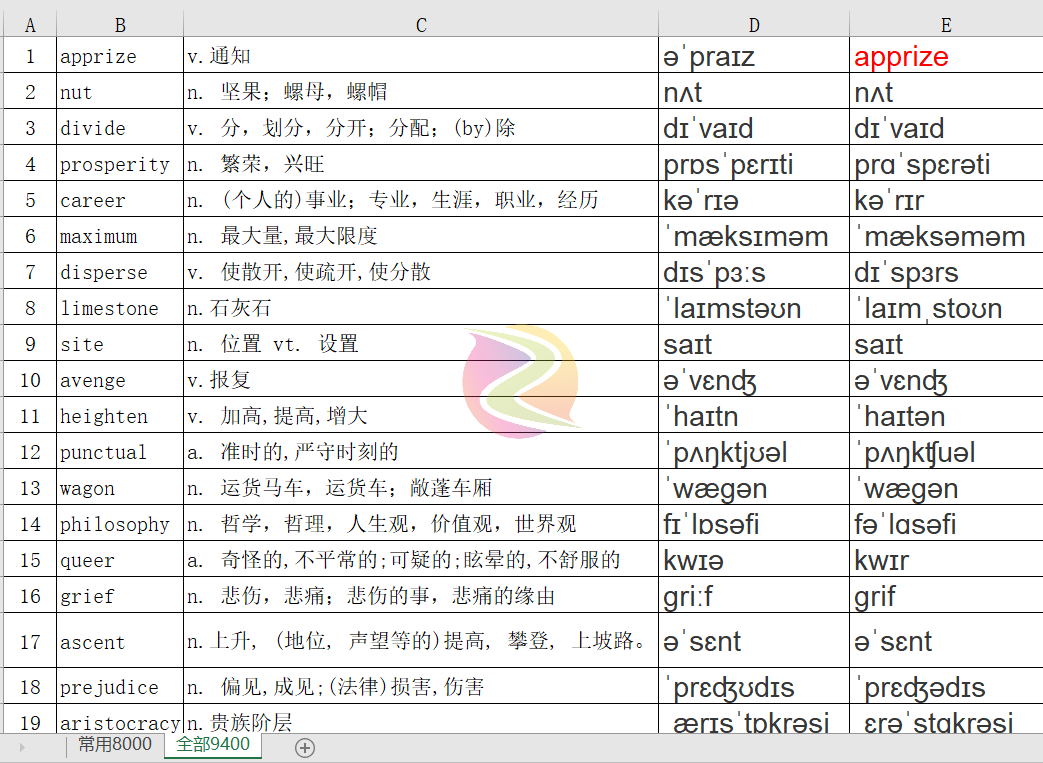Select definition cell 'v.报复'
Image resolution: width=1043 pixels, height=763 pixels.
pos(421,379)
